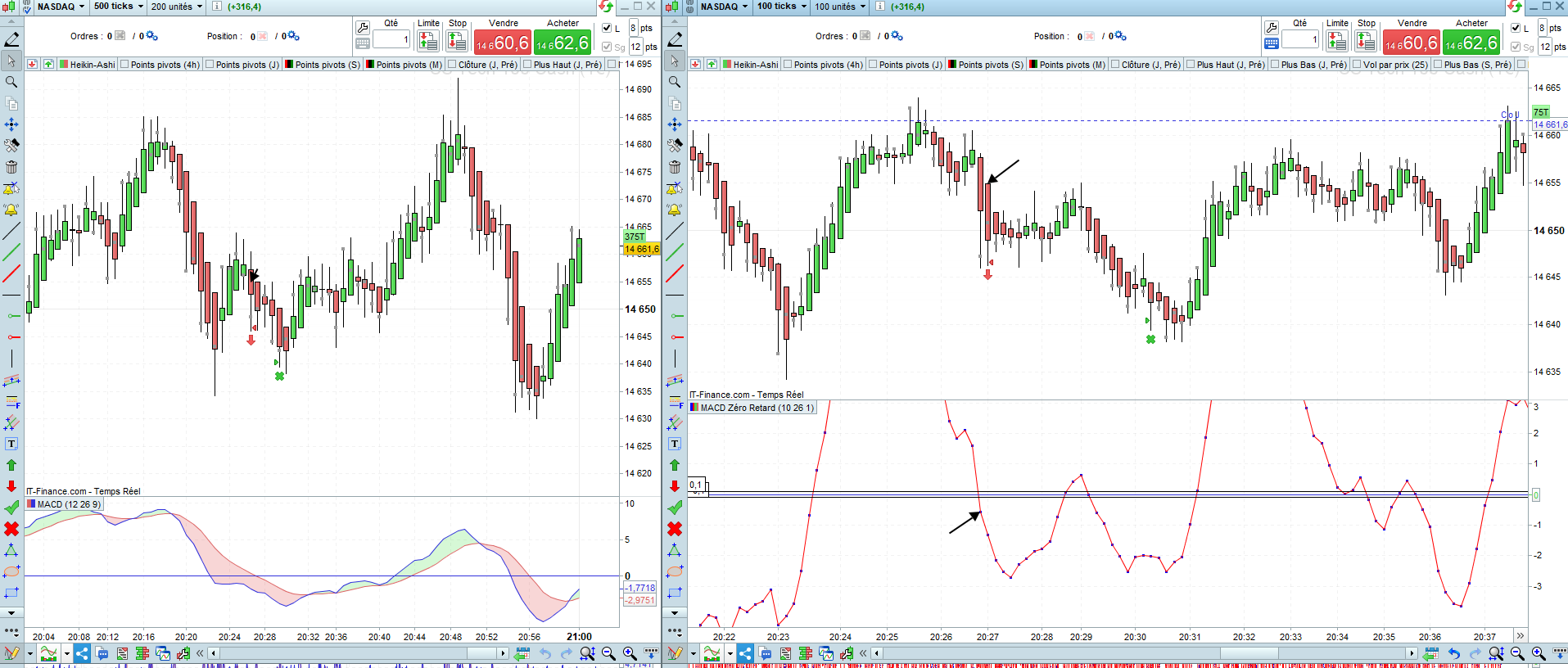Click the keyboard icon in right order panel

1272,43
